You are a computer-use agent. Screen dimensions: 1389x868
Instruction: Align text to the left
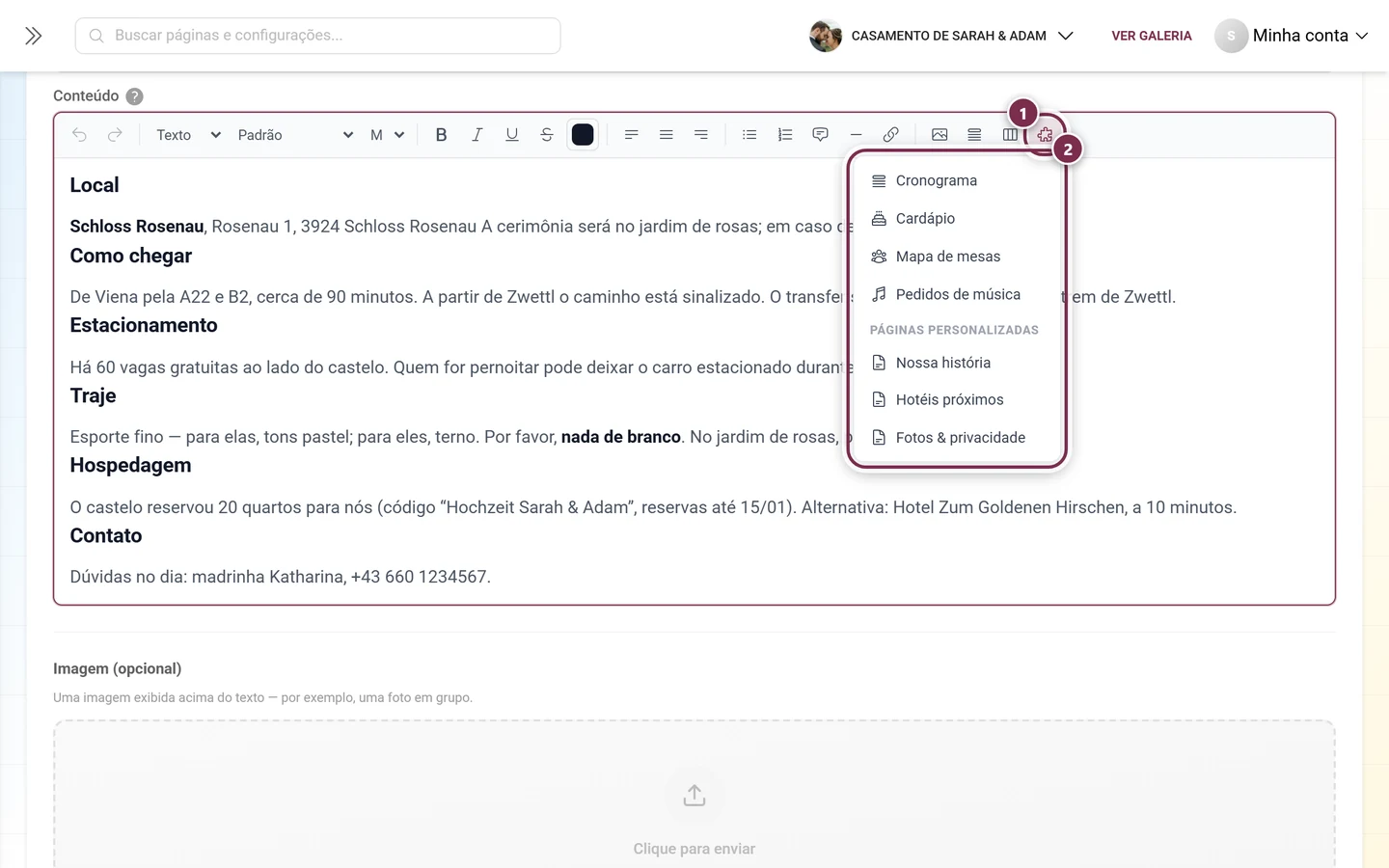click(x=631, y=135)
